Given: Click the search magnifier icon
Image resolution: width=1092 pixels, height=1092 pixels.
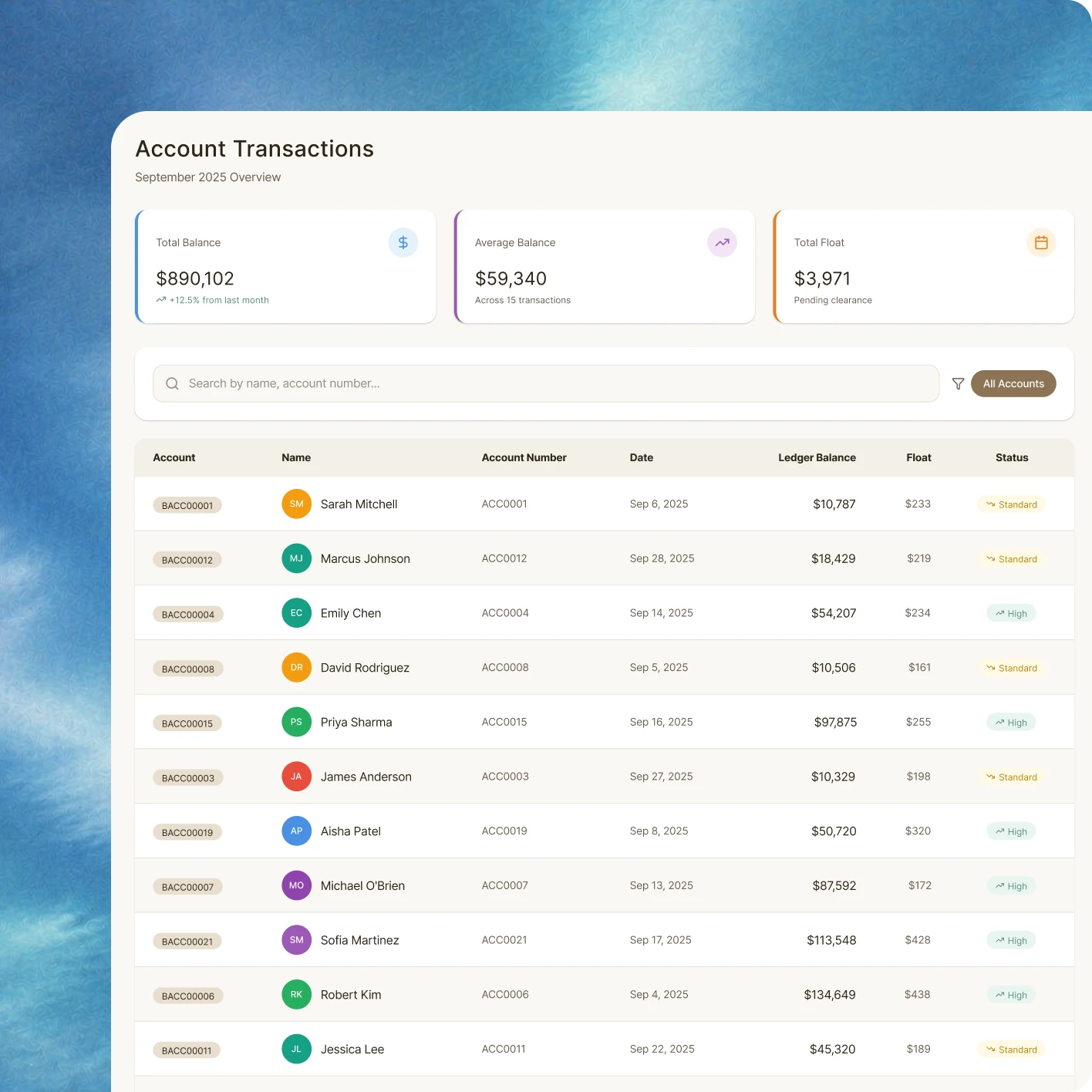Looking at the screenshot, I should tap(173, 384).
